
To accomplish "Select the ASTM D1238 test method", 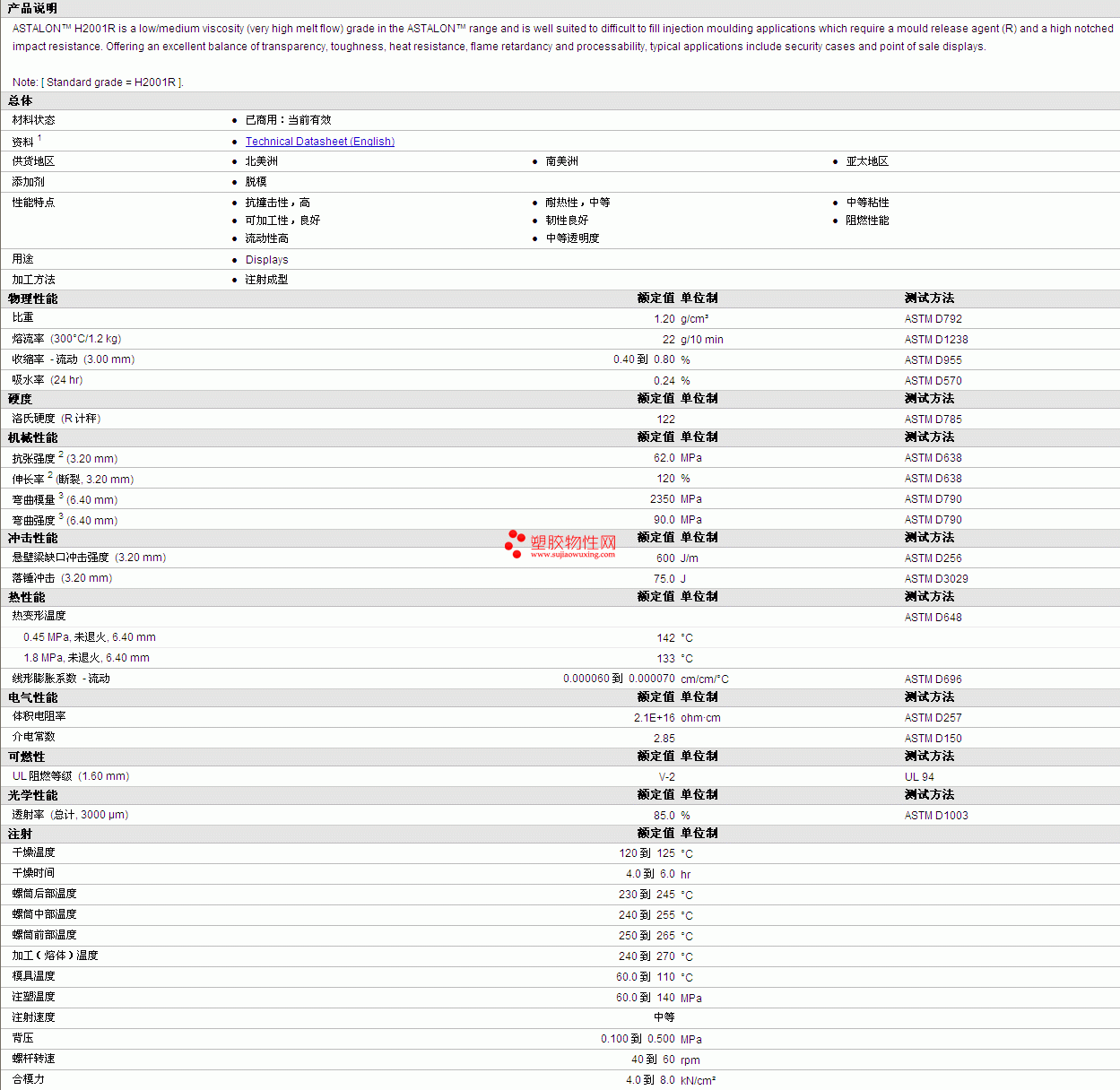I will pos(936,340).
